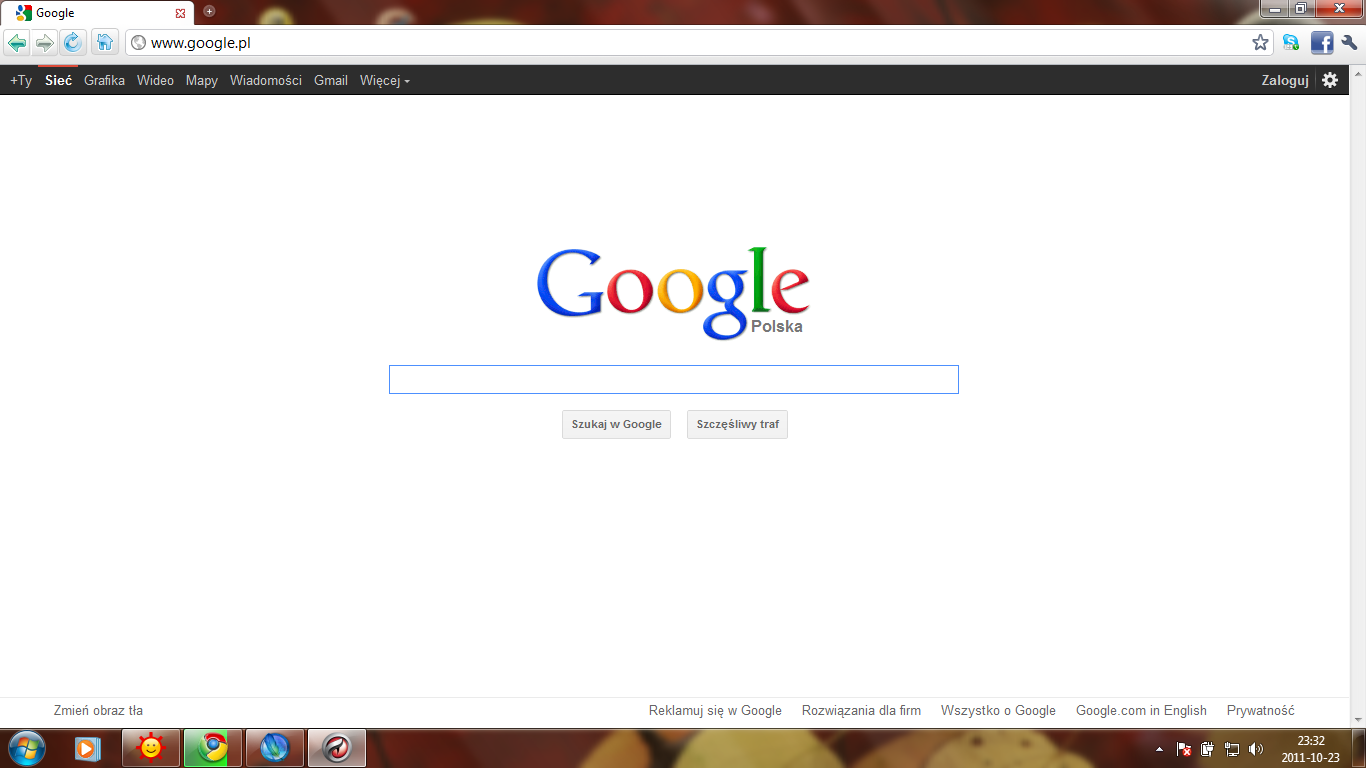This screenshot has height=768, width=1366.
Task: Open the Prywatność link
Action: pyautogui.click(x=1261, y=711)
